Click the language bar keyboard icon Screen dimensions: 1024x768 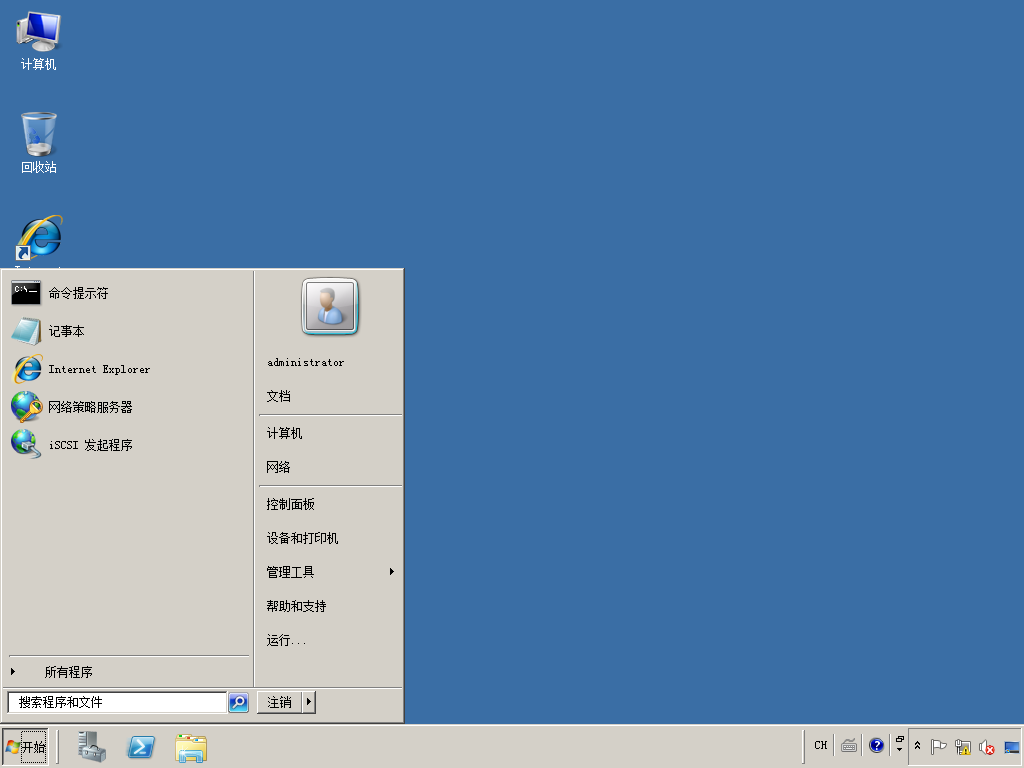[849, 745]
